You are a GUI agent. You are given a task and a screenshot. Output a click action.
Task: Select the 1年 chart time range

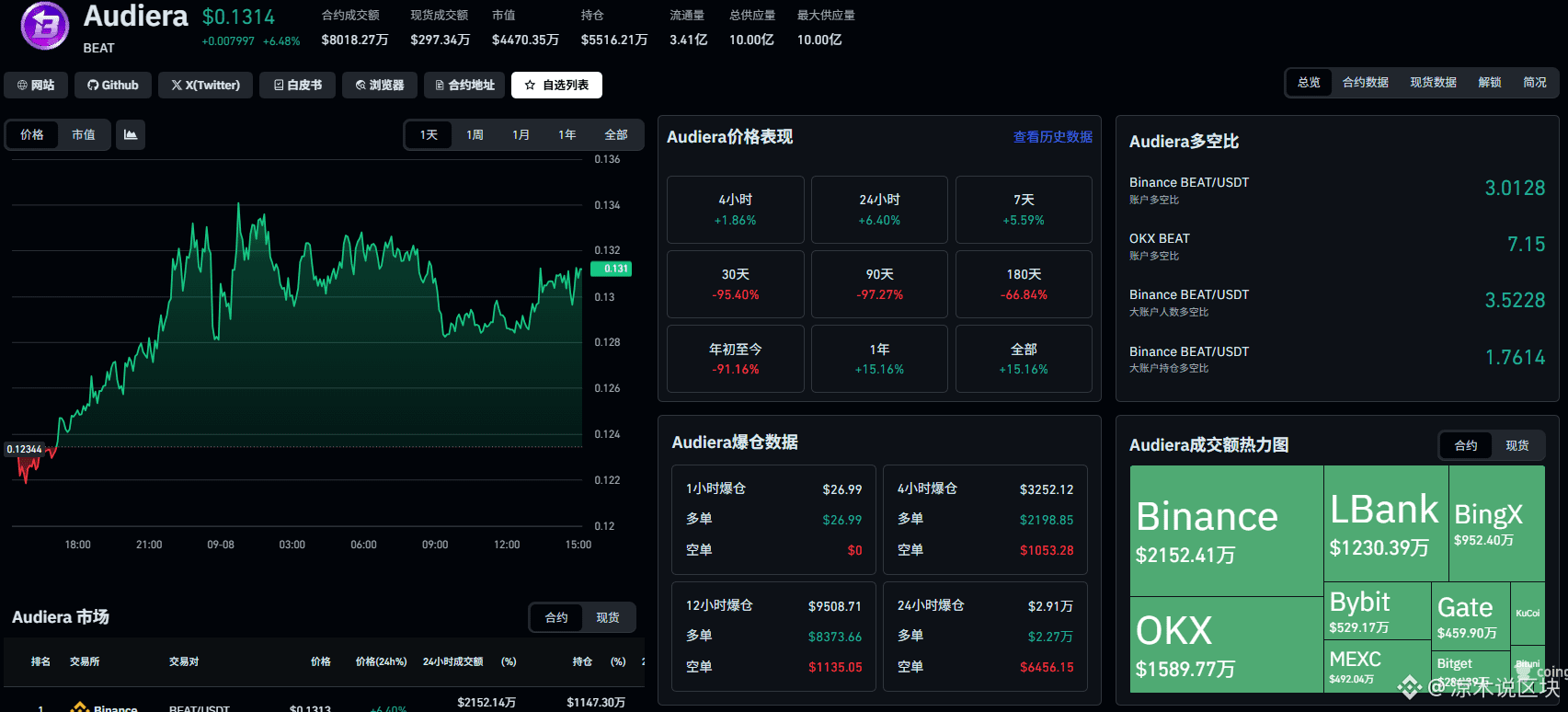click(x=567, y=134)
